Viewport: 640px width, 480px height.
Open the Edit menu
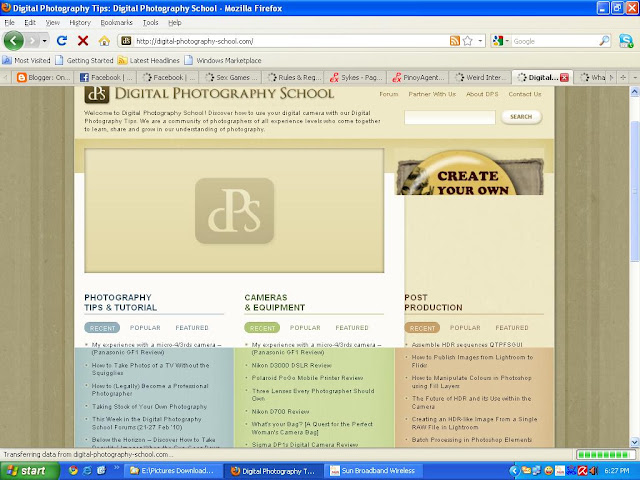tap(30, 22)
